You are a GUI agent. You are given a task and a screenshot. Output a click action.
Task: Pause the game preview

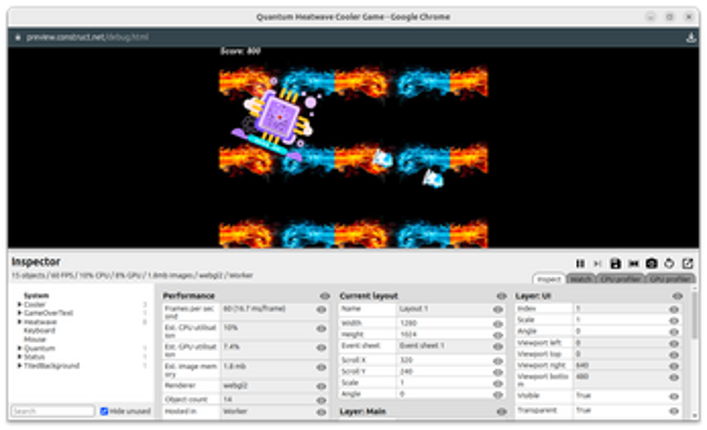point(580,263)
